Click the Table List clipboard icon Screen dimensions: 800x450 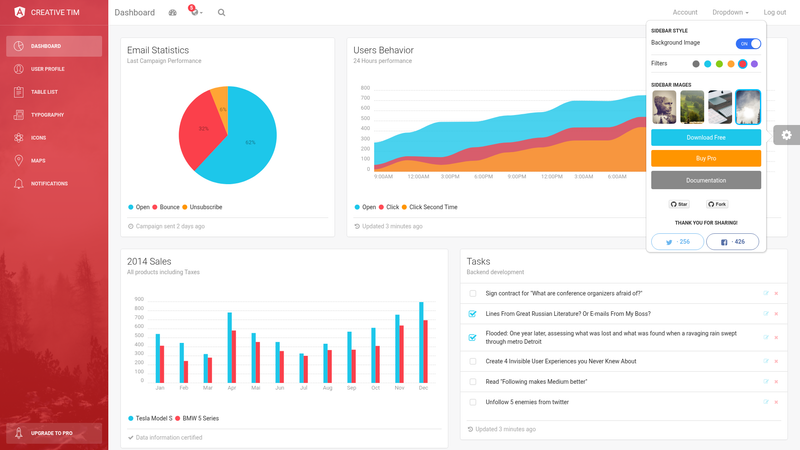tap(19, 92)
